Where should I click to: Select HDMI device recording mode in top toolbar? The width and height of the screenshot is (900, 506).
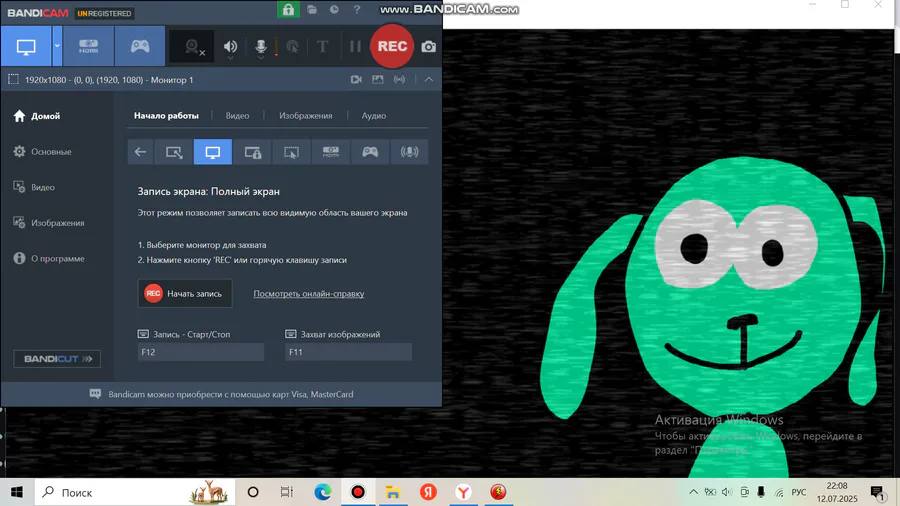88,46
